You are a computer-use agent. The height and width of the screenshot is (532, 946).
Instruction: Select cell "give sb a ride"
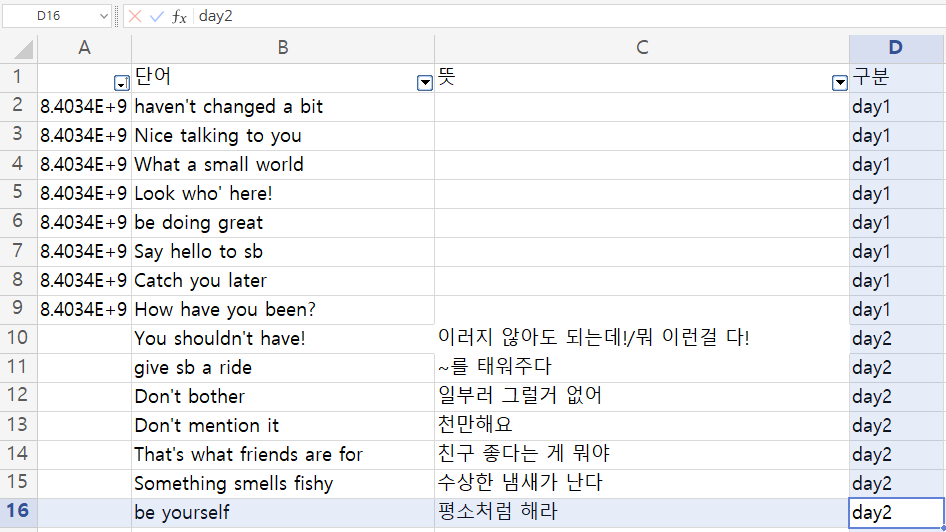(283, 367)
